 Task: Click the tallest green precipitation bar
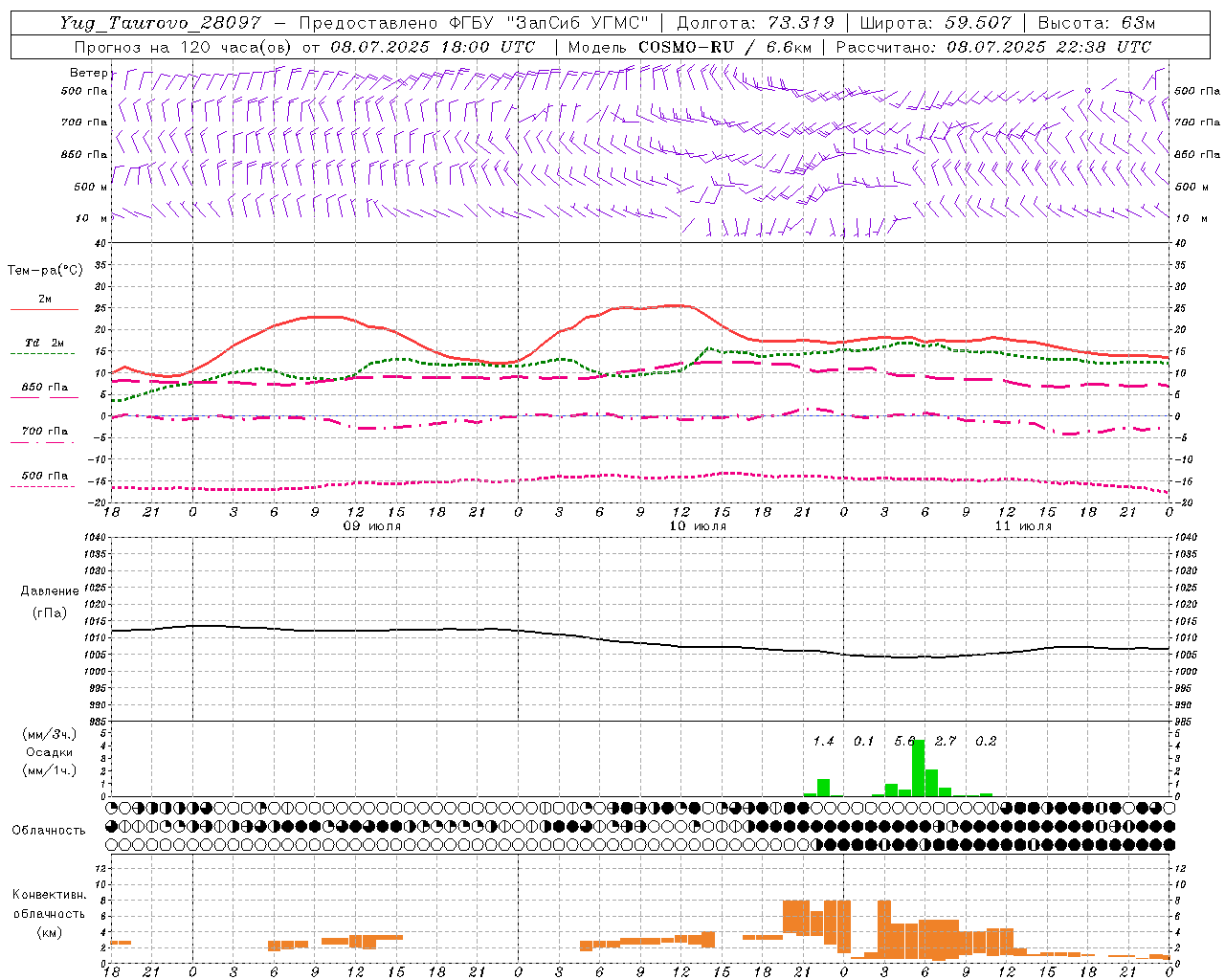(x=918, y=768)
